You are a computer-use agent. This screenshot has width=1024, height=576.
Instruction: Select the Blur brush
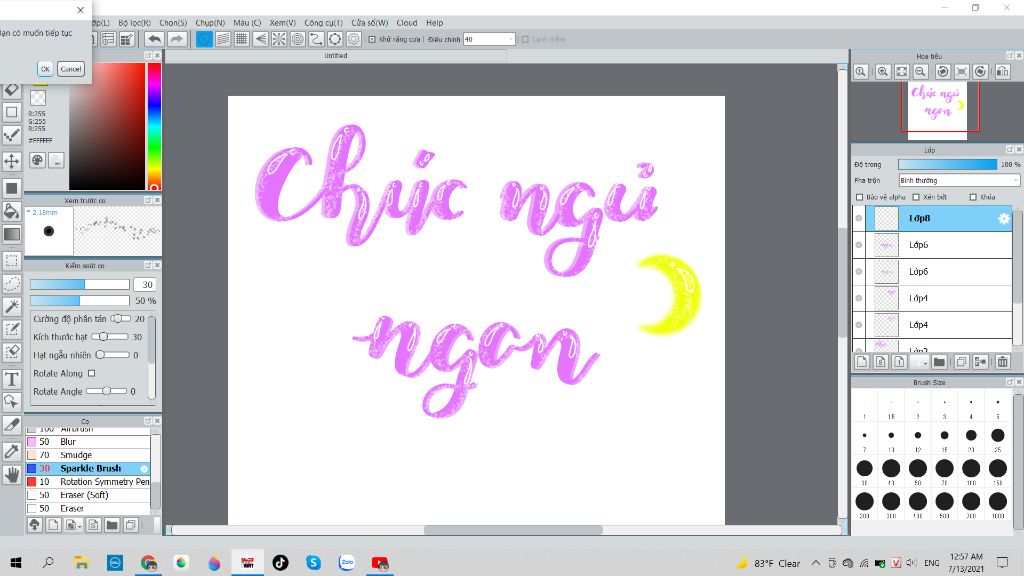[x=88, y=442]
